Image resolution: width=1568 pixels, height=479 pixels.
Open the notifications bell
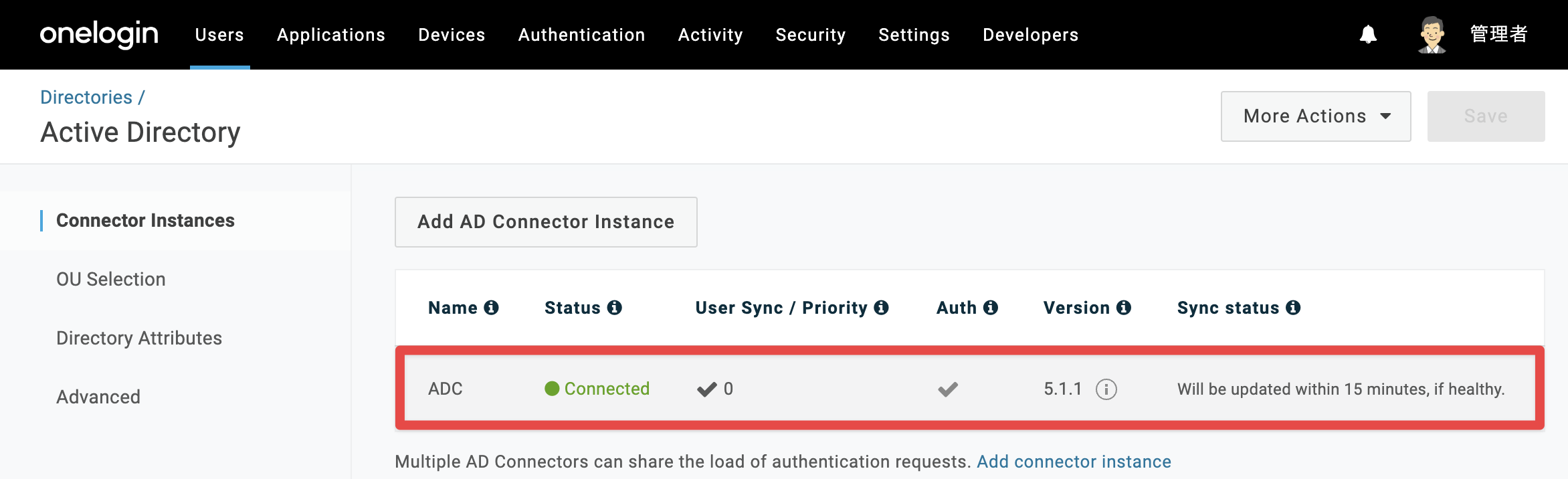(x=1368, y=34)
